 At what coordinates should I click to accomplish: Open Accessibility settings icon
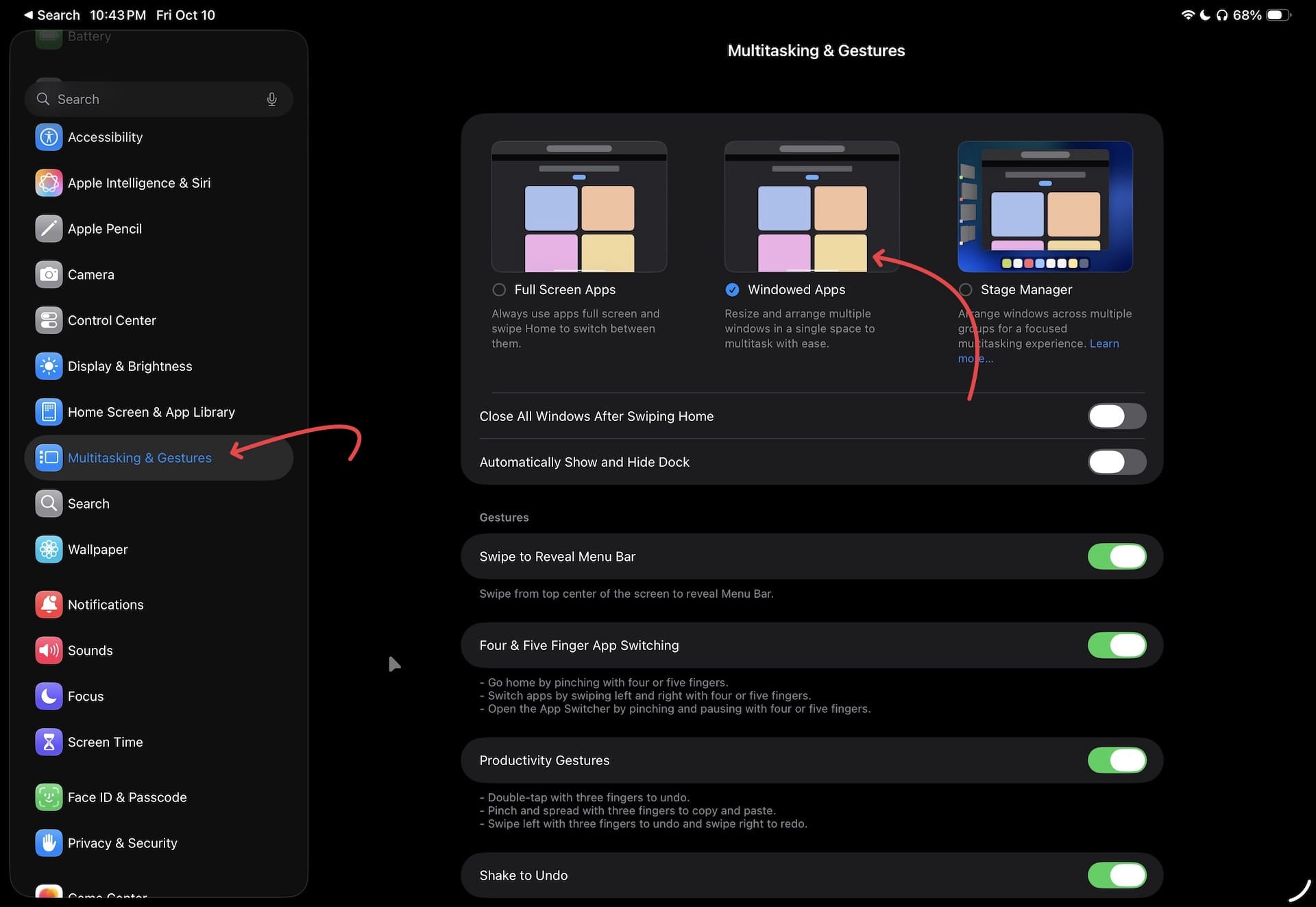click(49, 137)
